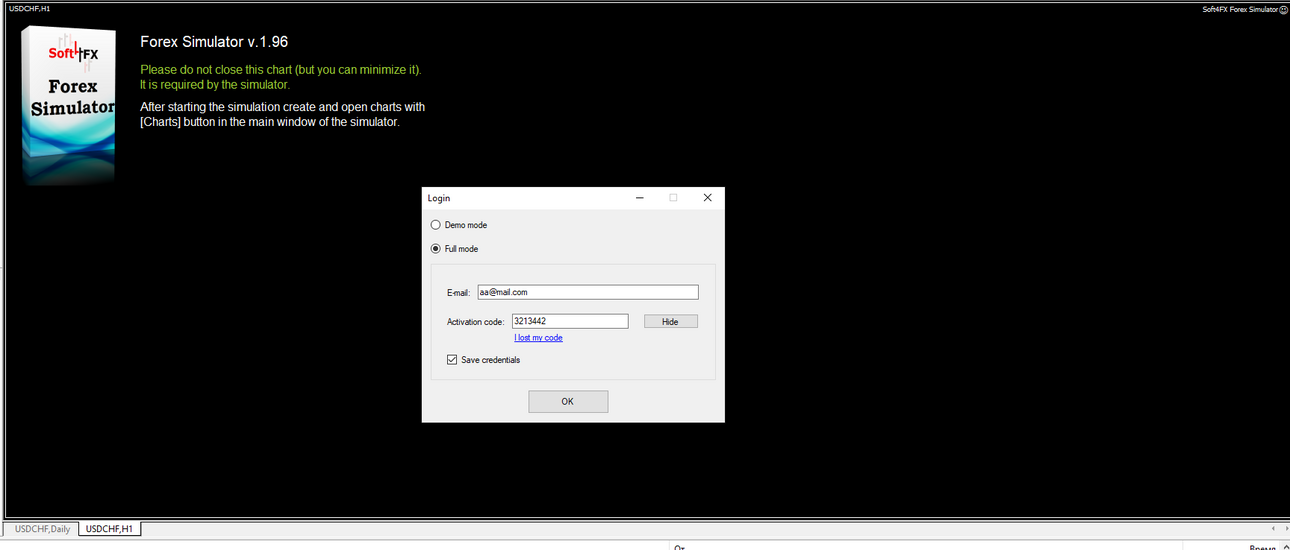This screenshot has width=1290, height=550.
Task: Confirm login with the OK button
Action: click(x=568, y=401)
